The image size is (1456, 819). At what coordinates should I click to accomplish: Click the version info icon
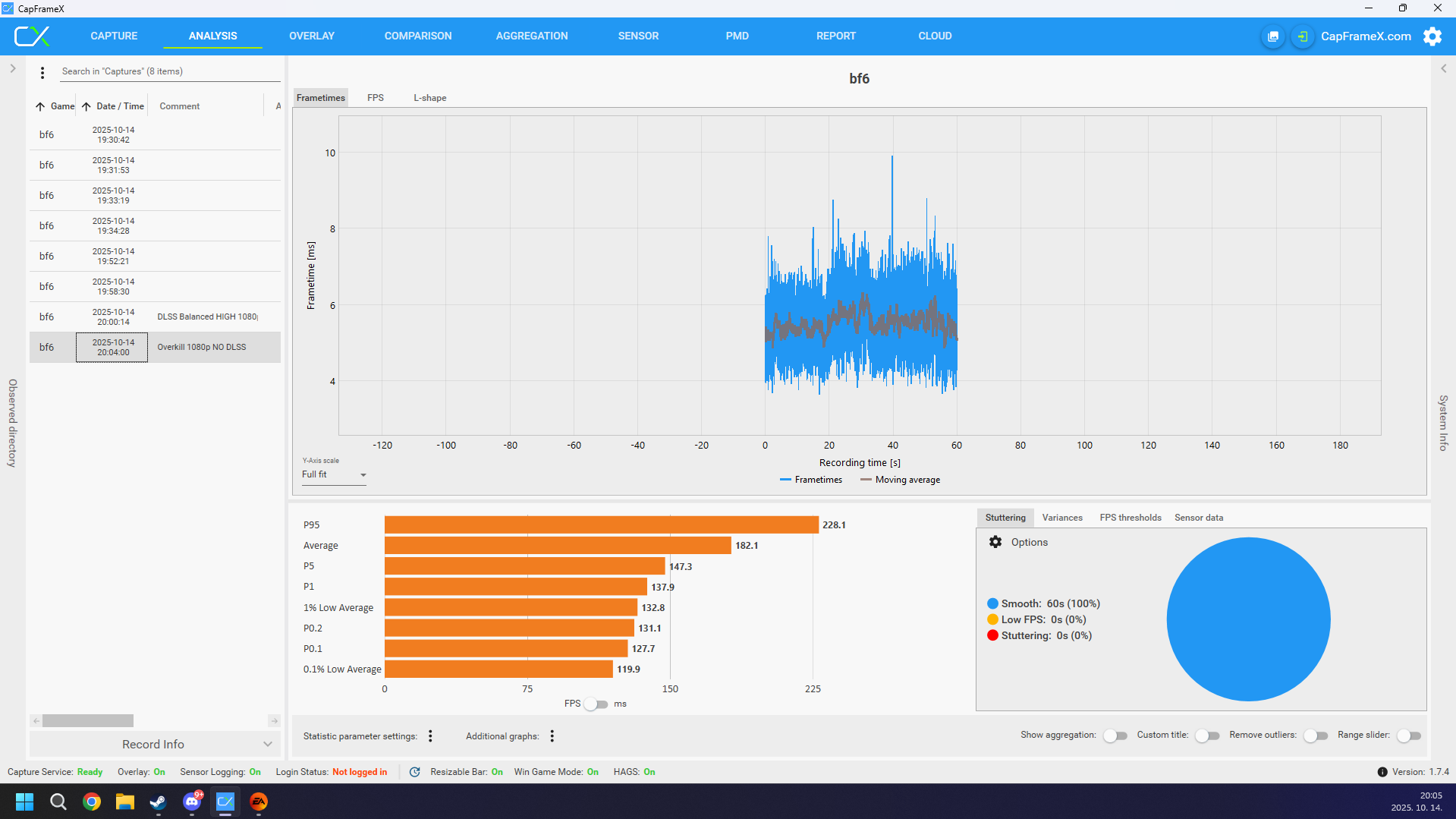pyautogui.click(x=1382, y=772)
